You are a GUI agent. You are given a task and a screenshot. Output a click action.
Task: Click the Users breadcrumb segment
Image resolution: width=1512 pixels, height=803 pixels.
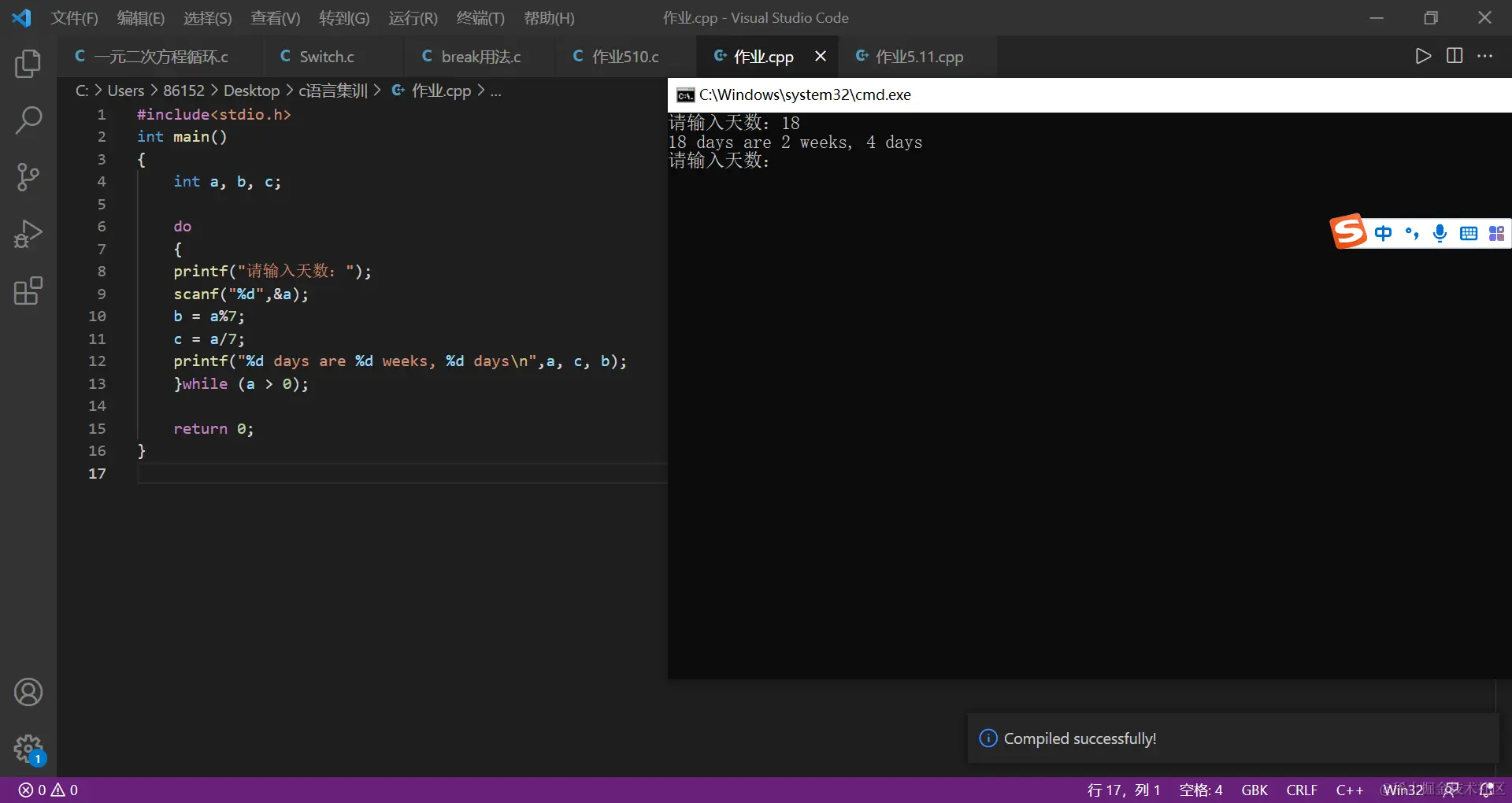click(x=126, y=91)
